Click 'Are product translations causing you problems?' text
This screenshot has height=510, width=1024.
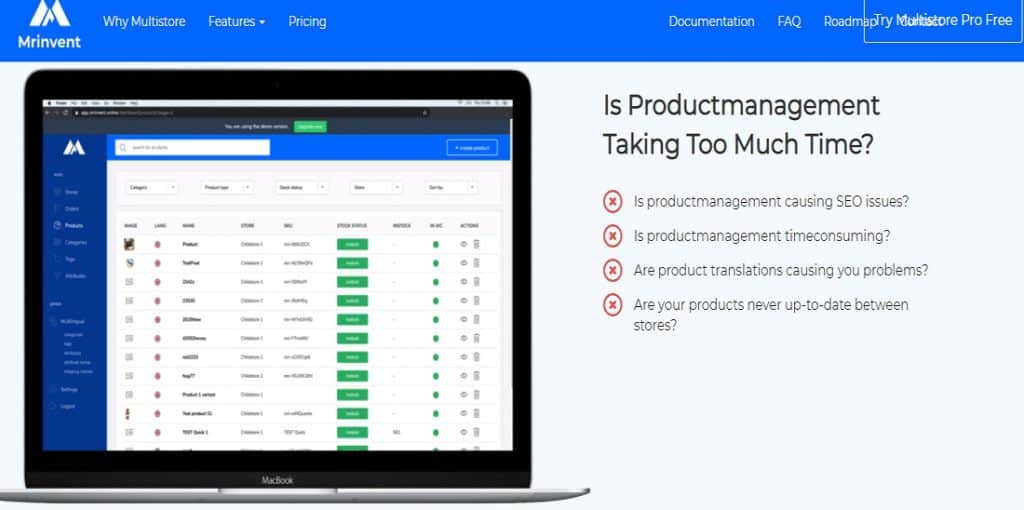coord(780,270)
